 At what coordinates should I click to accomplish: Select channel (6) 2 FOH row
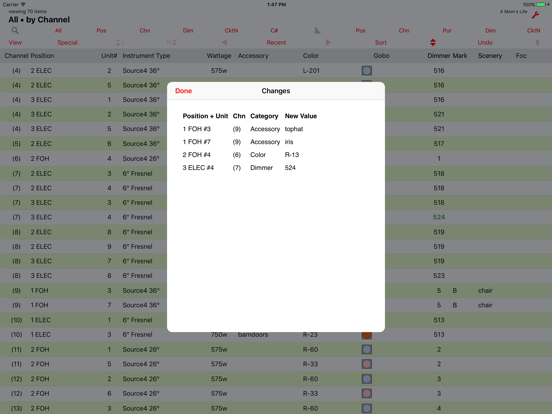coord(276,158)
